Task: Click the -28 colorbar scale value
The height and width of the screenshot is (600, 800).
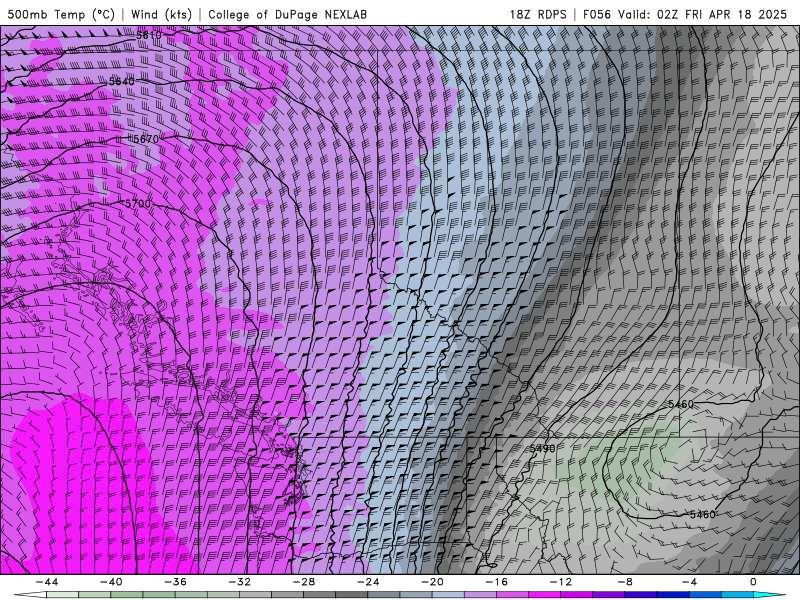Action: pyautogui.click(x=304, y=582)
